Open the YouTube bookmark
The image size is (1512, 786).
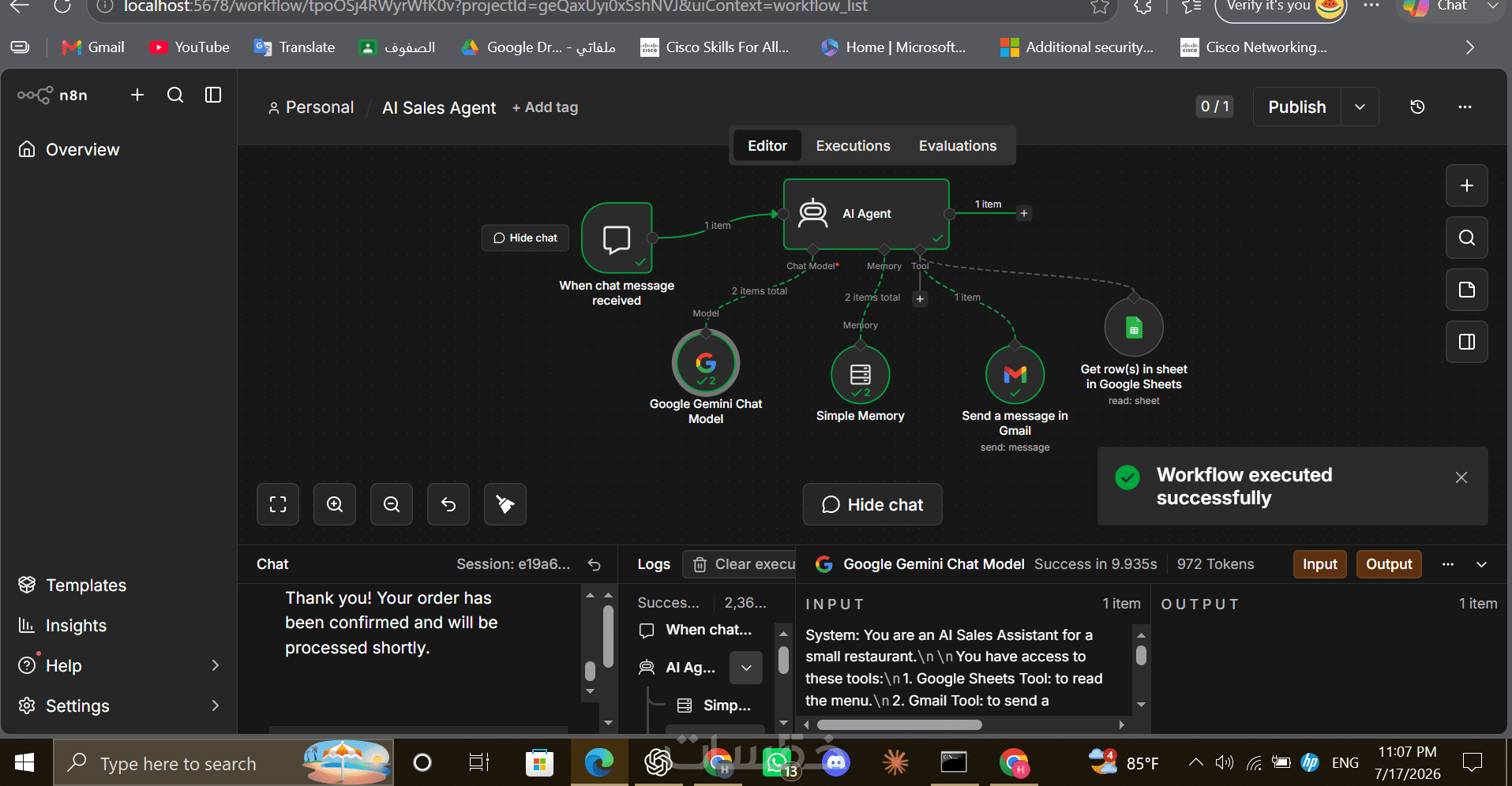coord(189,47)
